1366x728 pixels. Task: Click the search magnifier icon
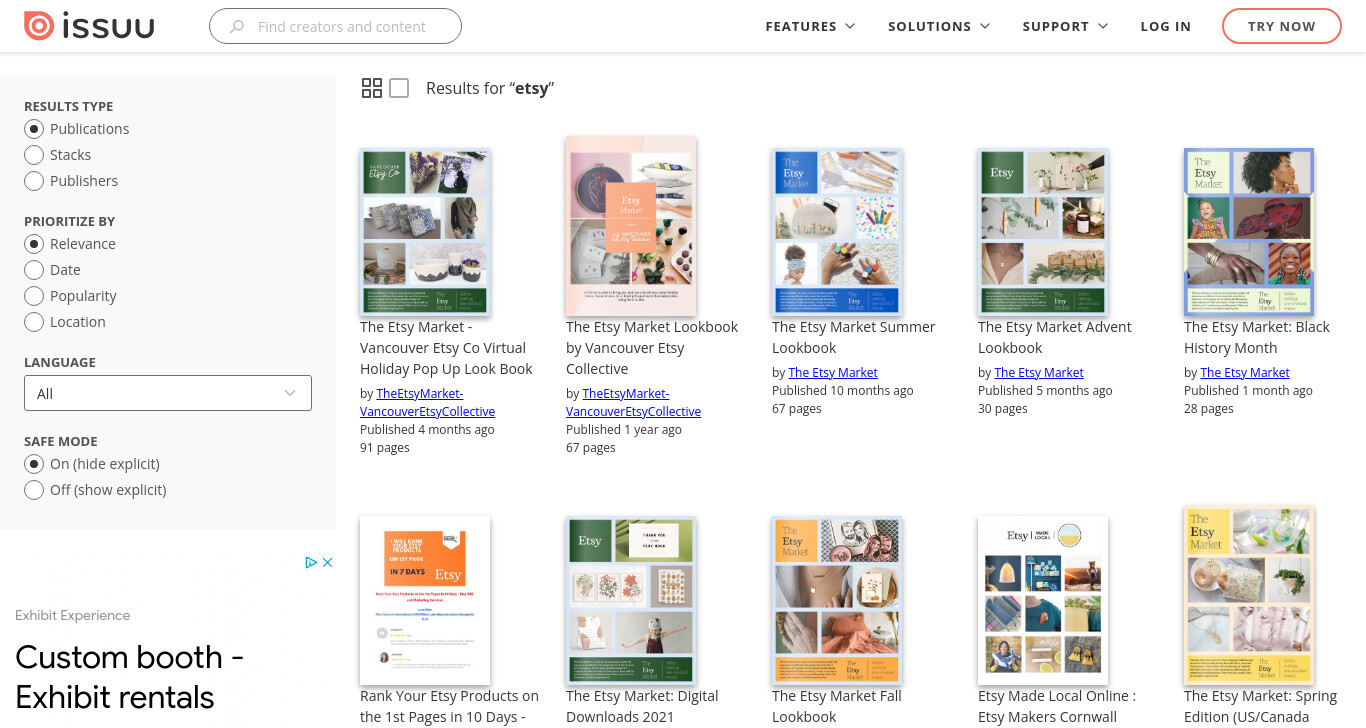tap(237, 27)
